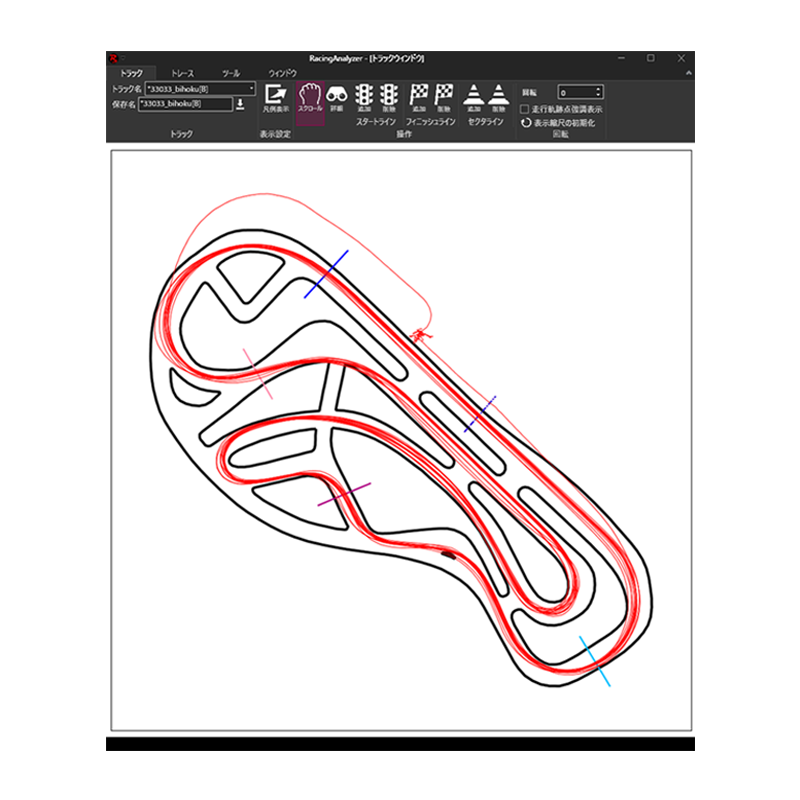Click the remove sector line cone icon

(498, 97)
